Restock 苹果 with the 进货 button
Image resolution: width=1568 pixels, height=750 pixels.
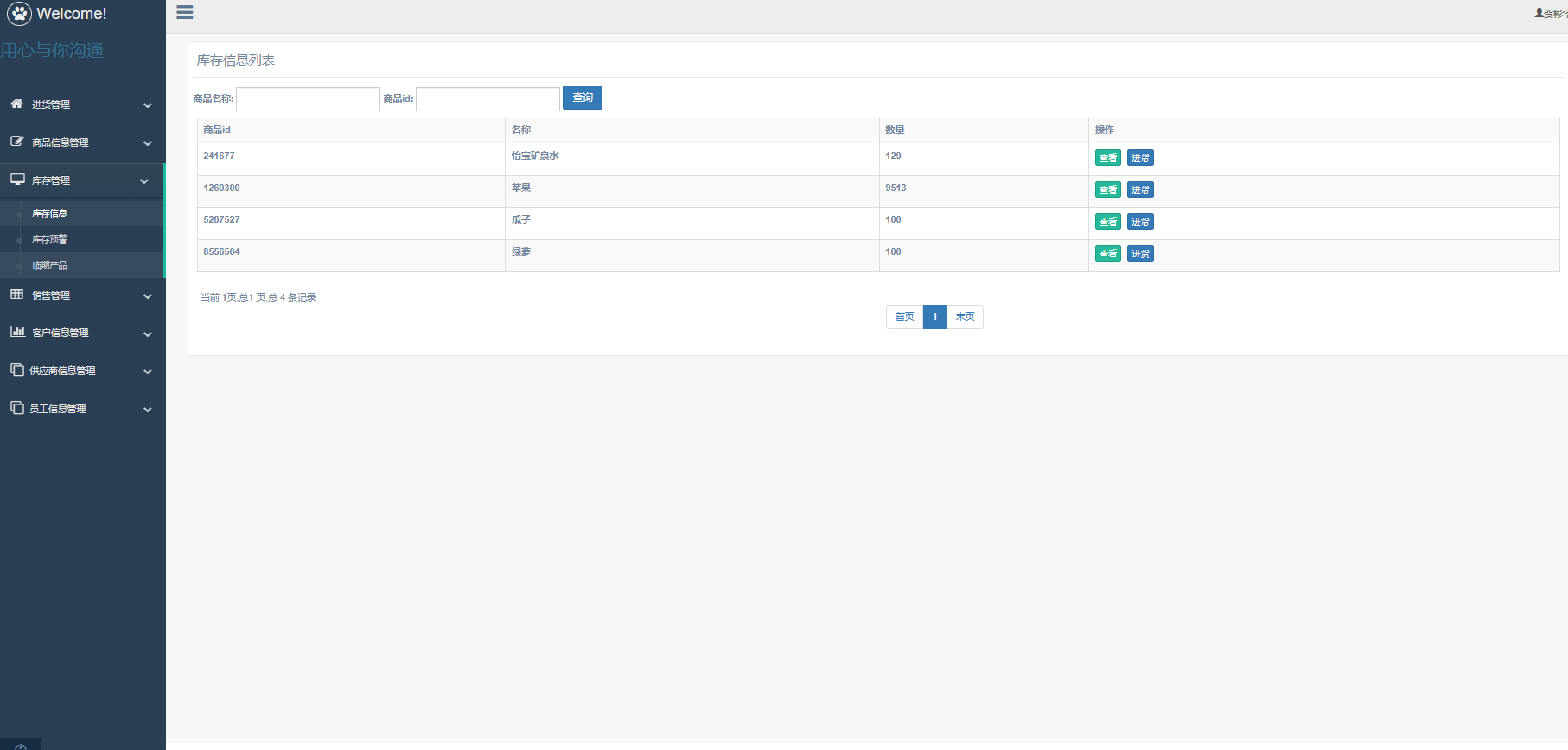tap(1140, 190)
